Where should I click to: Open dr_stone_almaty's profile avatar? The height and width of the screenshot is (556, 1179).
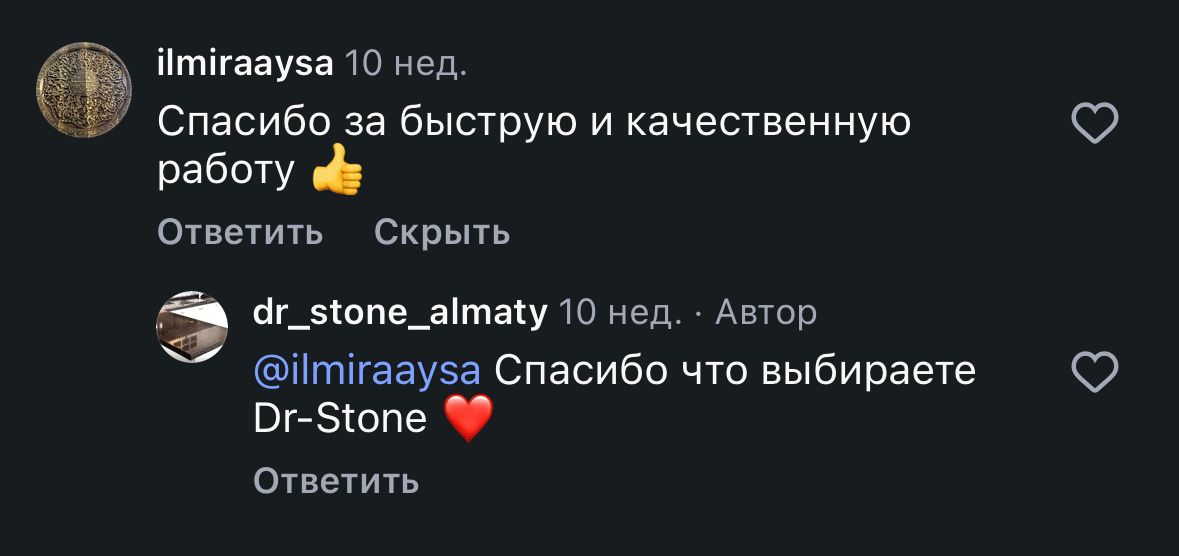tap(194, 327)
